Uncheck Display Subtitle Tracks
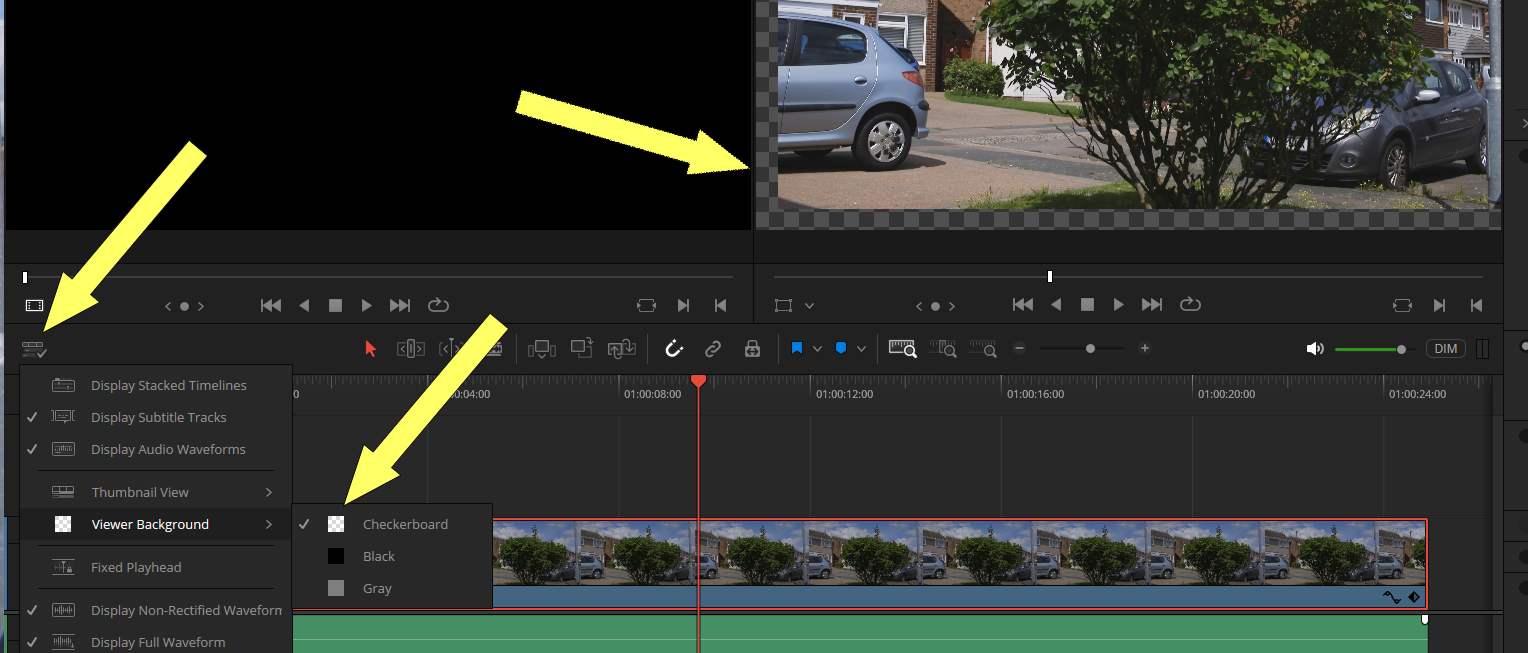Viewport: 1528px width, 653px height. coord(156,417)
